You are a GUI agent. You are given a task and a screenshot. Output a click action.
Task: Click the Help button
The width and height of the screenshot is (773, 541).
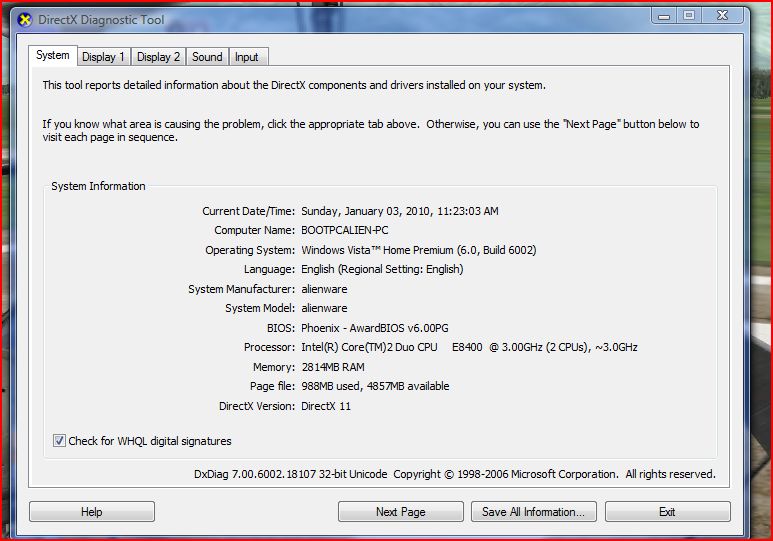pyautogui.click(x=92, y=511)
